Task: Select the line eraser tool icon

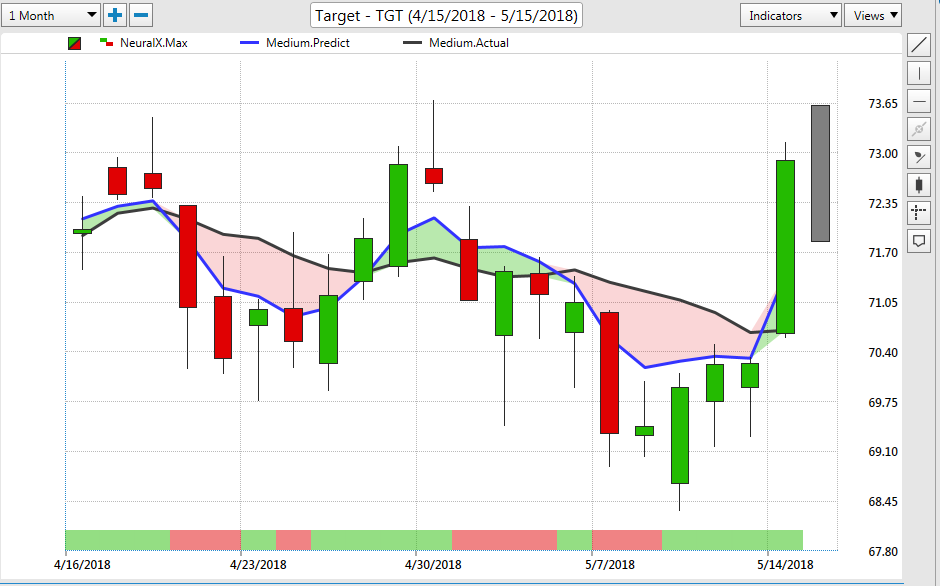Action: click(x=918, y=158)
